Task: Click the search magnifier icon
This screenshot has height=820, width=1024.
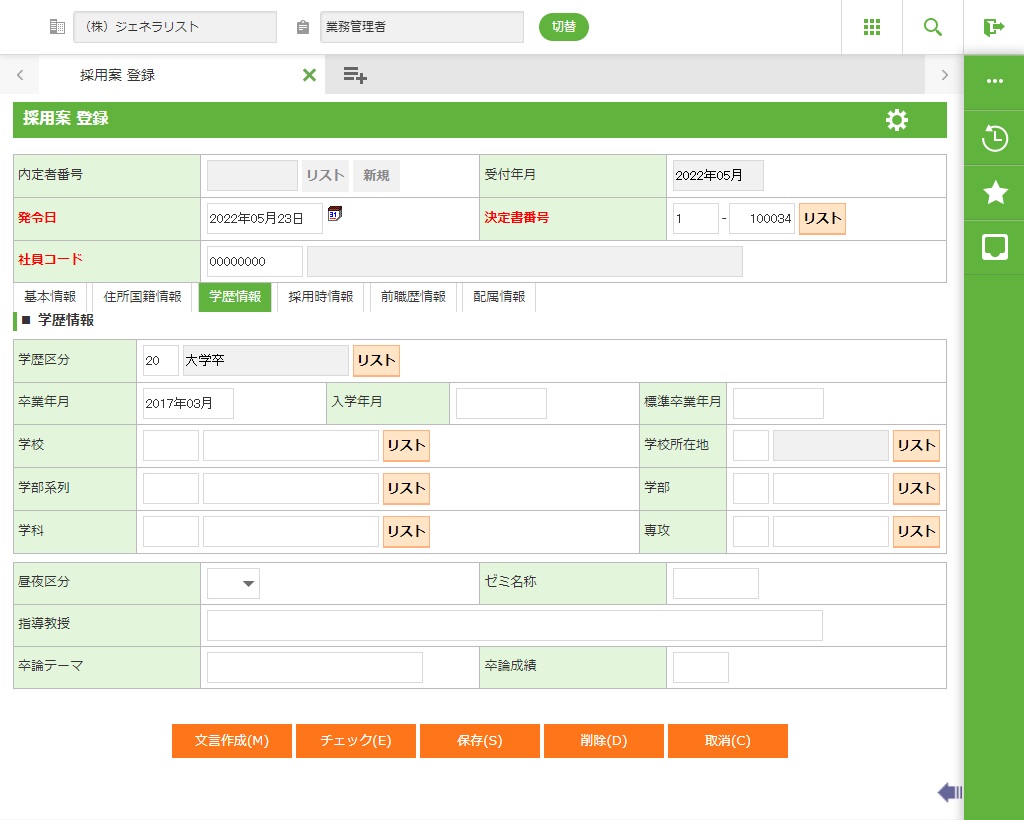Action: tap(933, 27)
